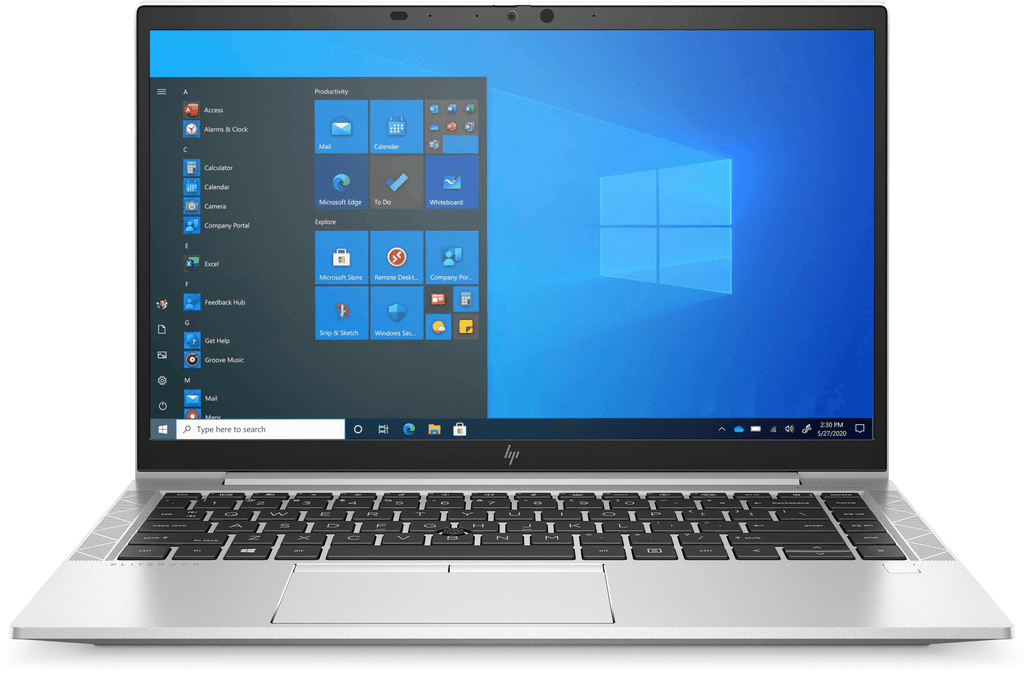1024x675 pixels.
Task: Launch Groove Music from the app list
Action: (214, 360)
